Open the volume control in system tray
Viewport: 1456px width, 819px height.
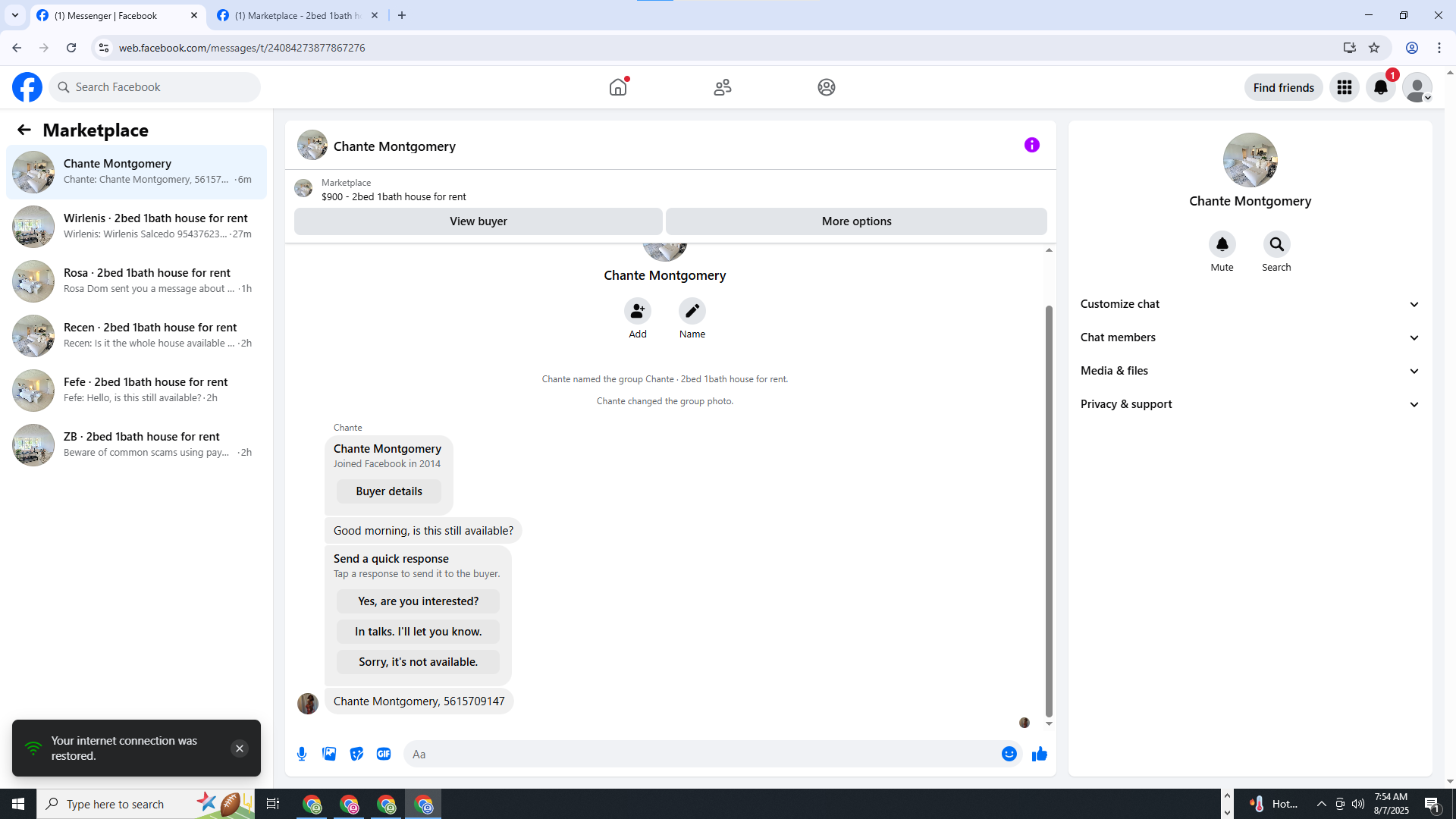[x=1358, y=804]
